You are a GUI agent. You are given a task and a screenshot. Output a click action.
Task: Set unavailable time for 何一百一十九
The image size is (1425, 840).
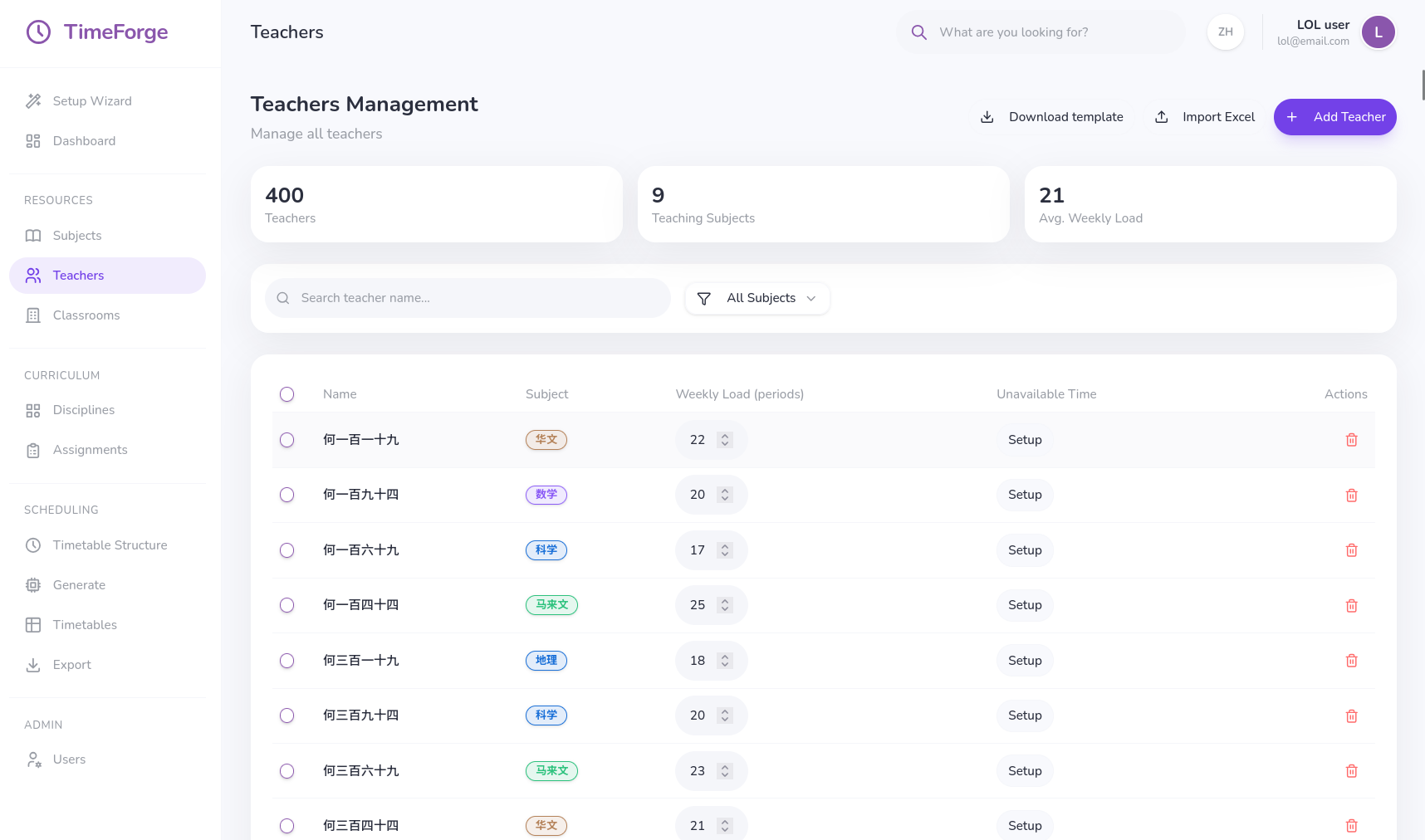(x=1025, y=440)
